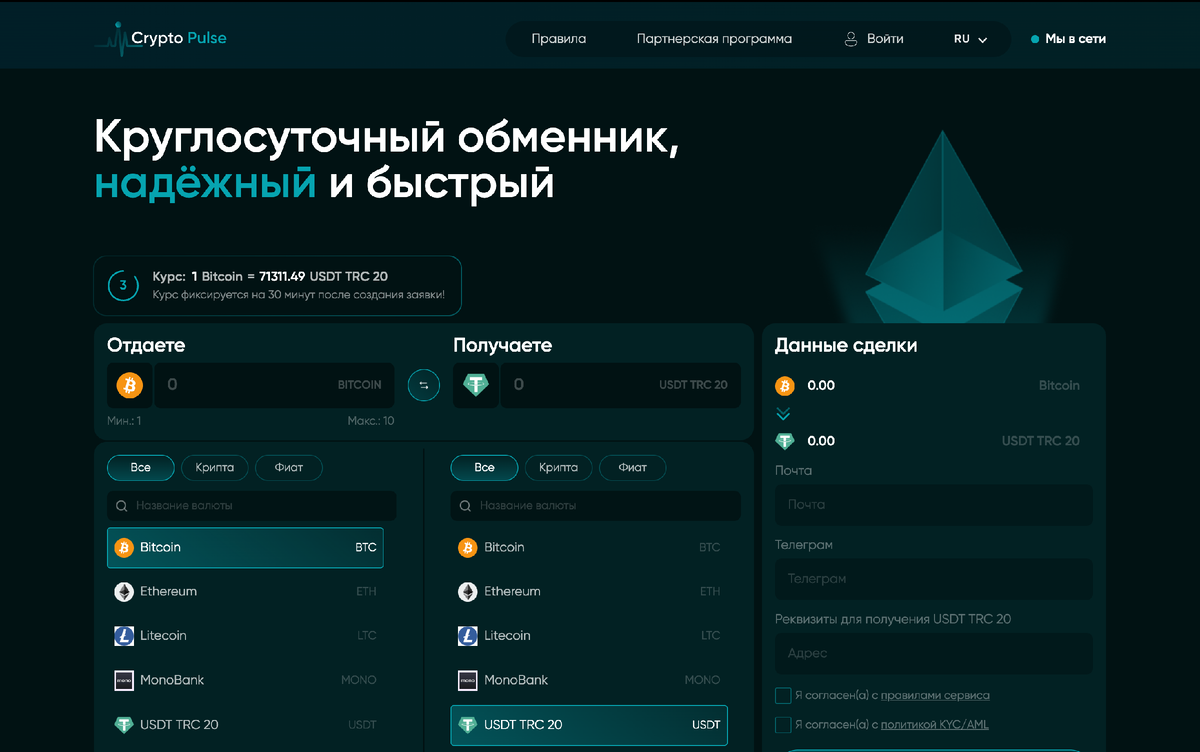Click the Crypto Pulse logo
Viewport: 1200px width, 752px height.
(161, 38)
